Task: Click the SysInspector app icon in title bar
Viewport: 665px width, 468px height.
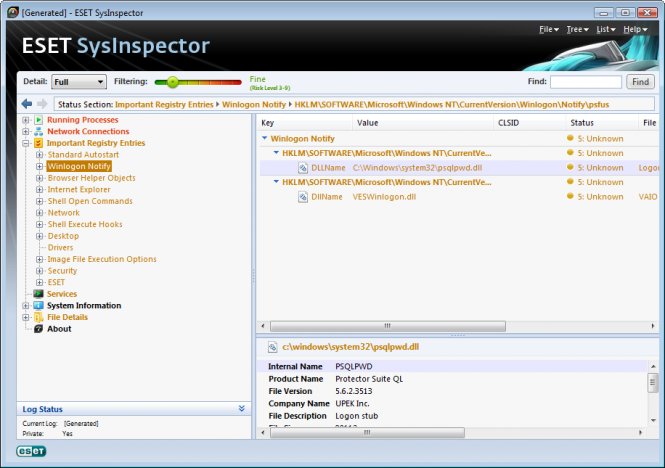Action: 13,12
